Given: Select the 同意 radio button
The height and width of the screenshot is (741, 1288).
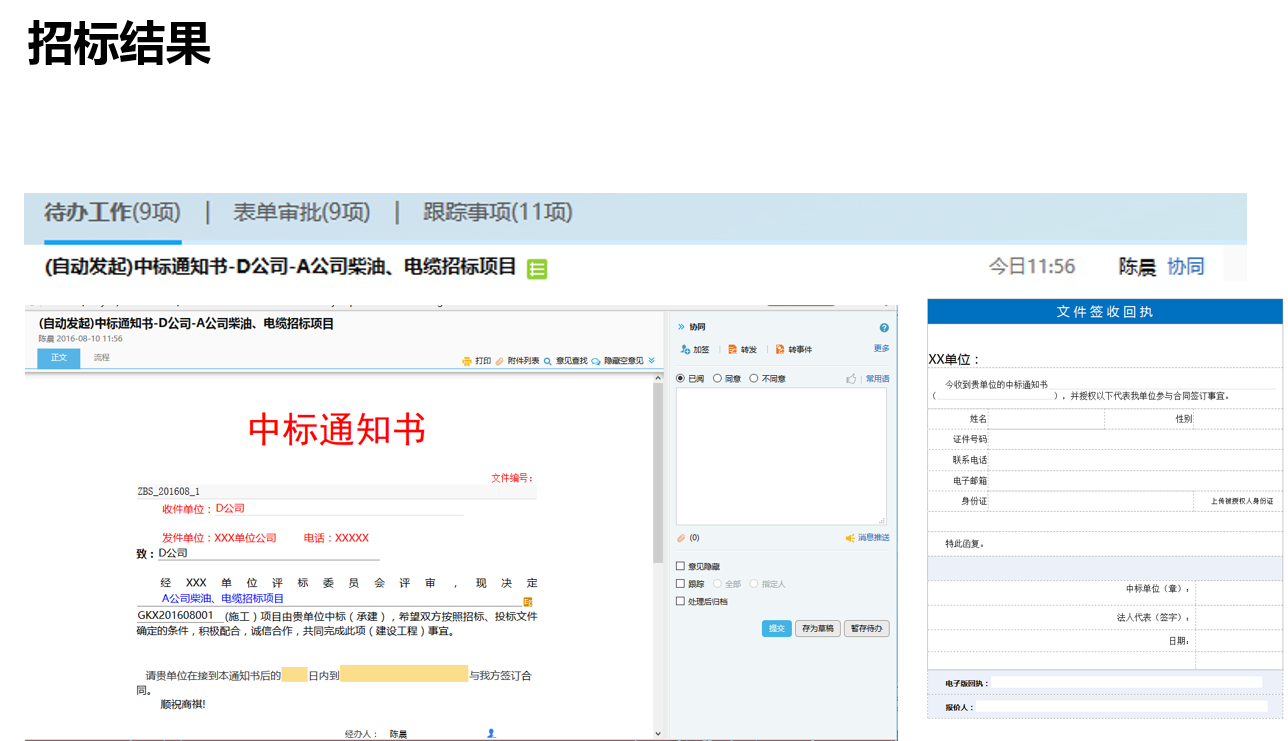Looking at the screenshot, I should (x=718, y=379).
